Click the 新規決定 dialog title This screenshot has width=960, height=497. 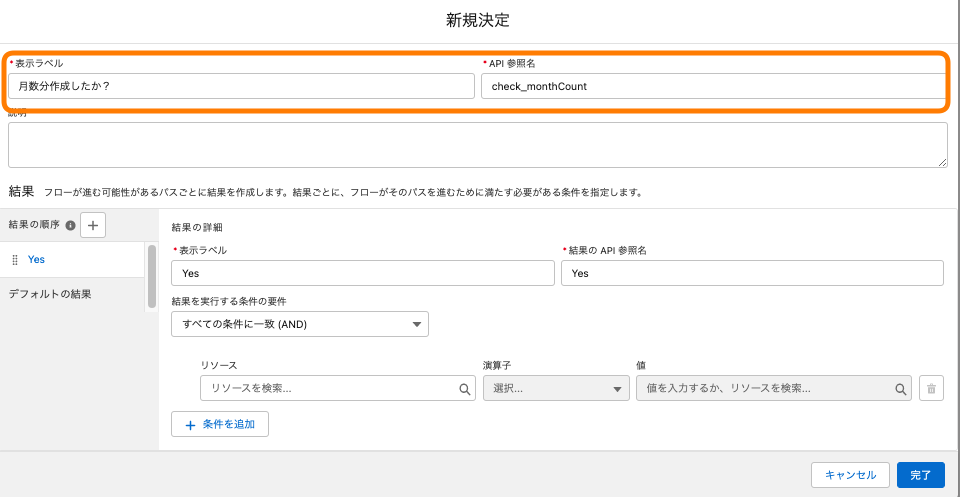(x=478, y=20)
